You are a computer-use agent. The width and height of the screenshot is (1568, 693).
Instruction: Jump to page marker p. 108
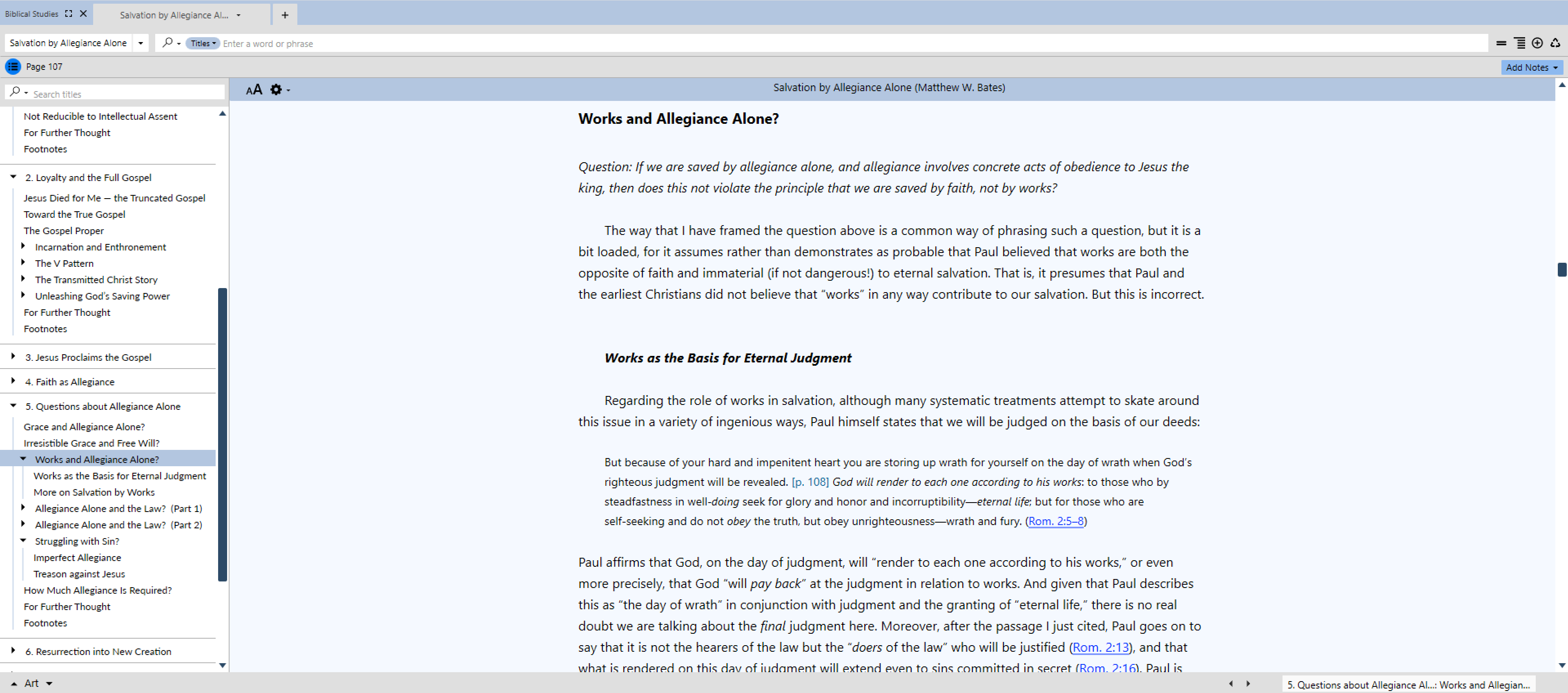pos(810,482)
